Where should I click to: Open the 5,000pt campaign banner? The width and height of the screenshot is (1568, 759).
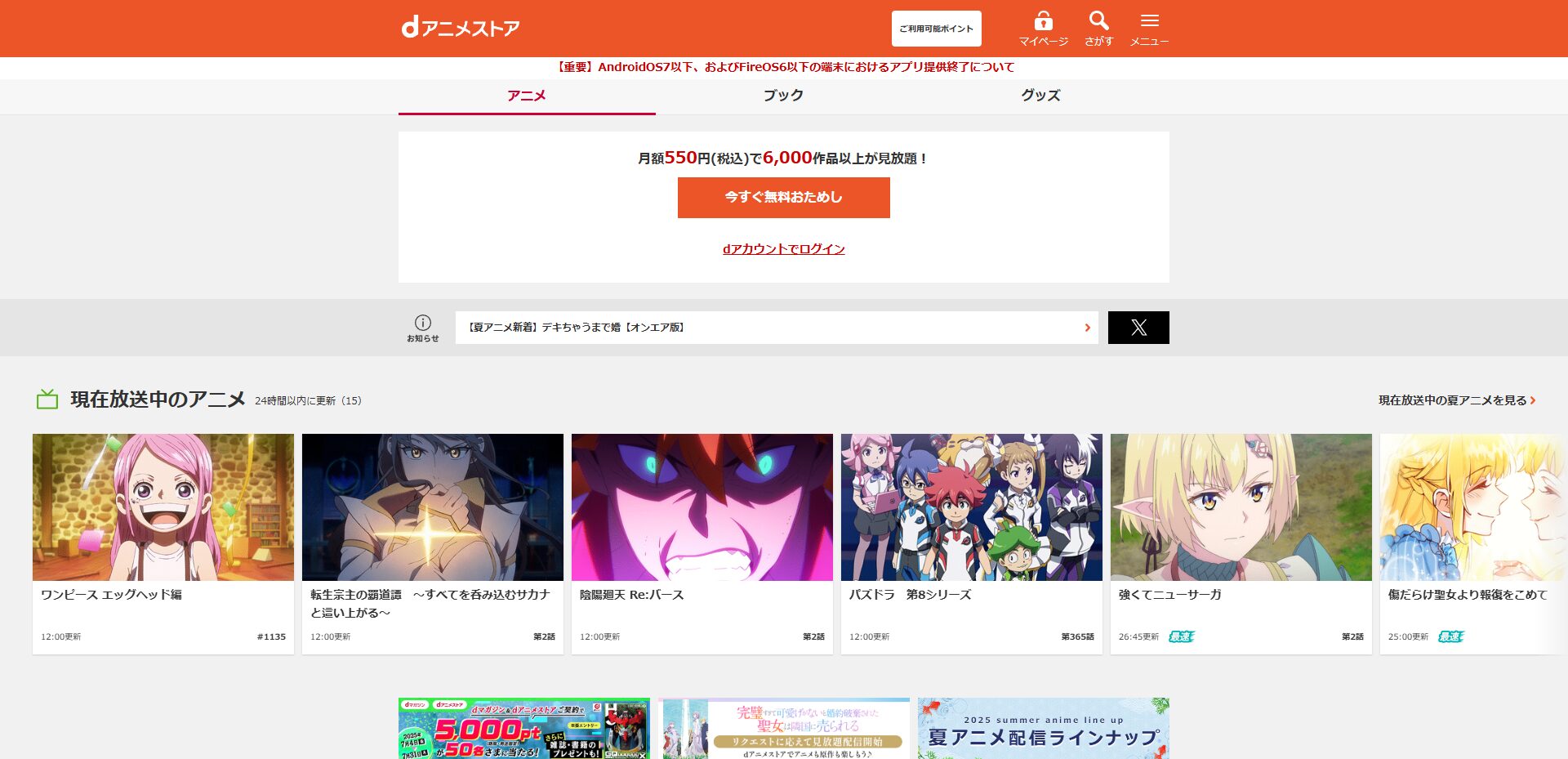tap(524, 729)
